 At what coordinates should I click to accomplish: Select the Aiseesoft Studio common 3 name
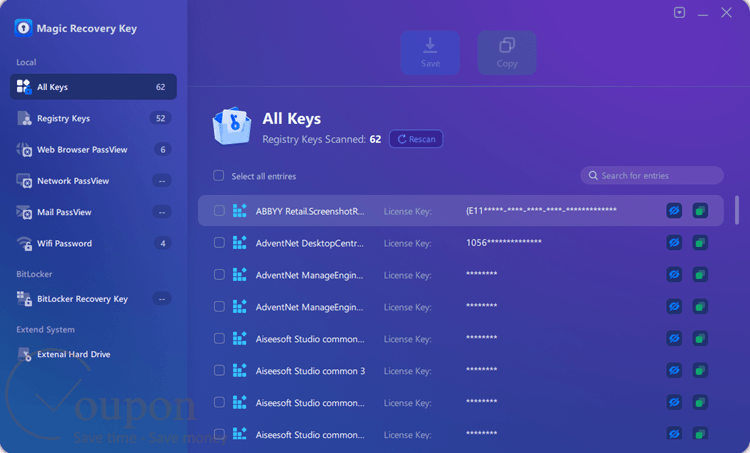point(310,371)
